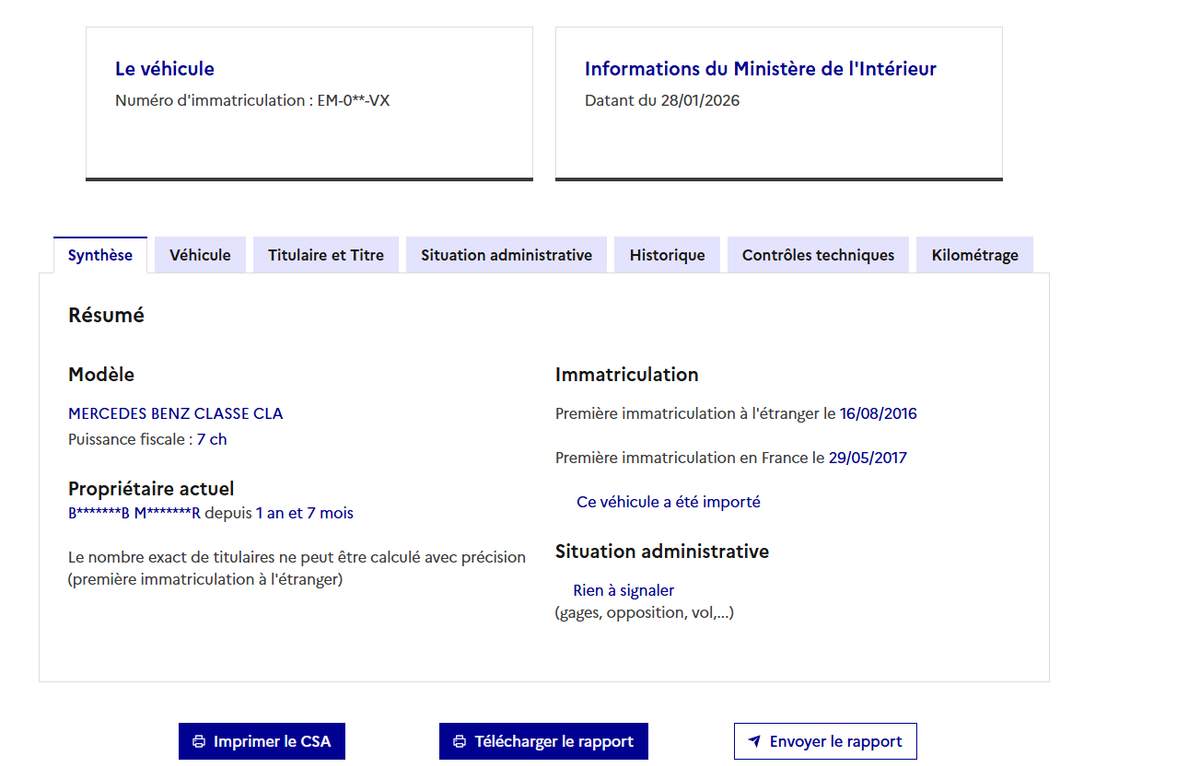This screenshot has width=1200, height=766.
Task: Click the Rien à signaler status
Action: [624, 591]
